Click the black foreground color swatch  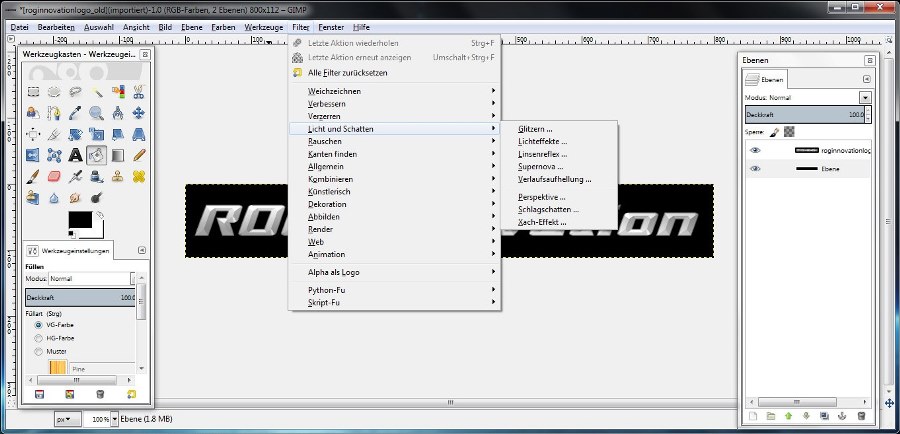(80, 220)
